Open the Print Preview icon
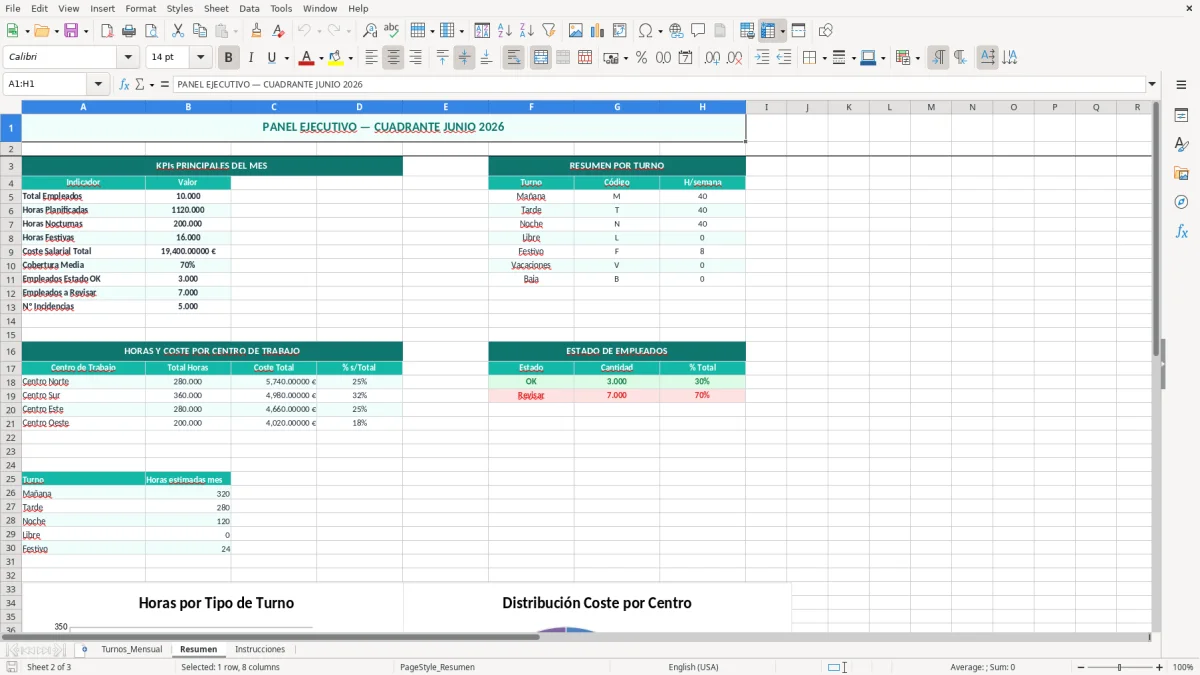The width and height of the screenshot is (1200, 675). pos(151,31)
